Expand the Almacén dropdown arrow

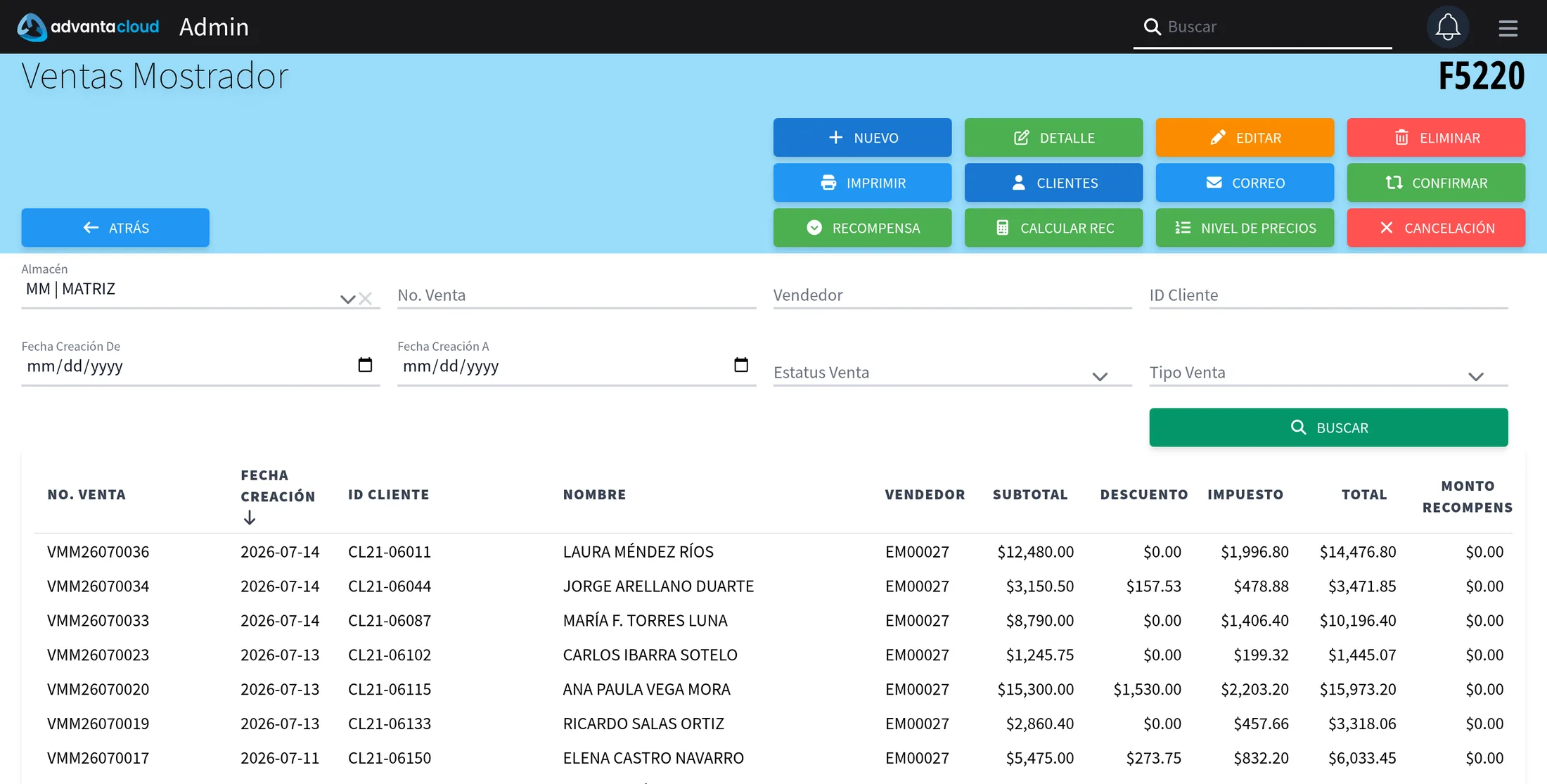(x=347, y=299)
